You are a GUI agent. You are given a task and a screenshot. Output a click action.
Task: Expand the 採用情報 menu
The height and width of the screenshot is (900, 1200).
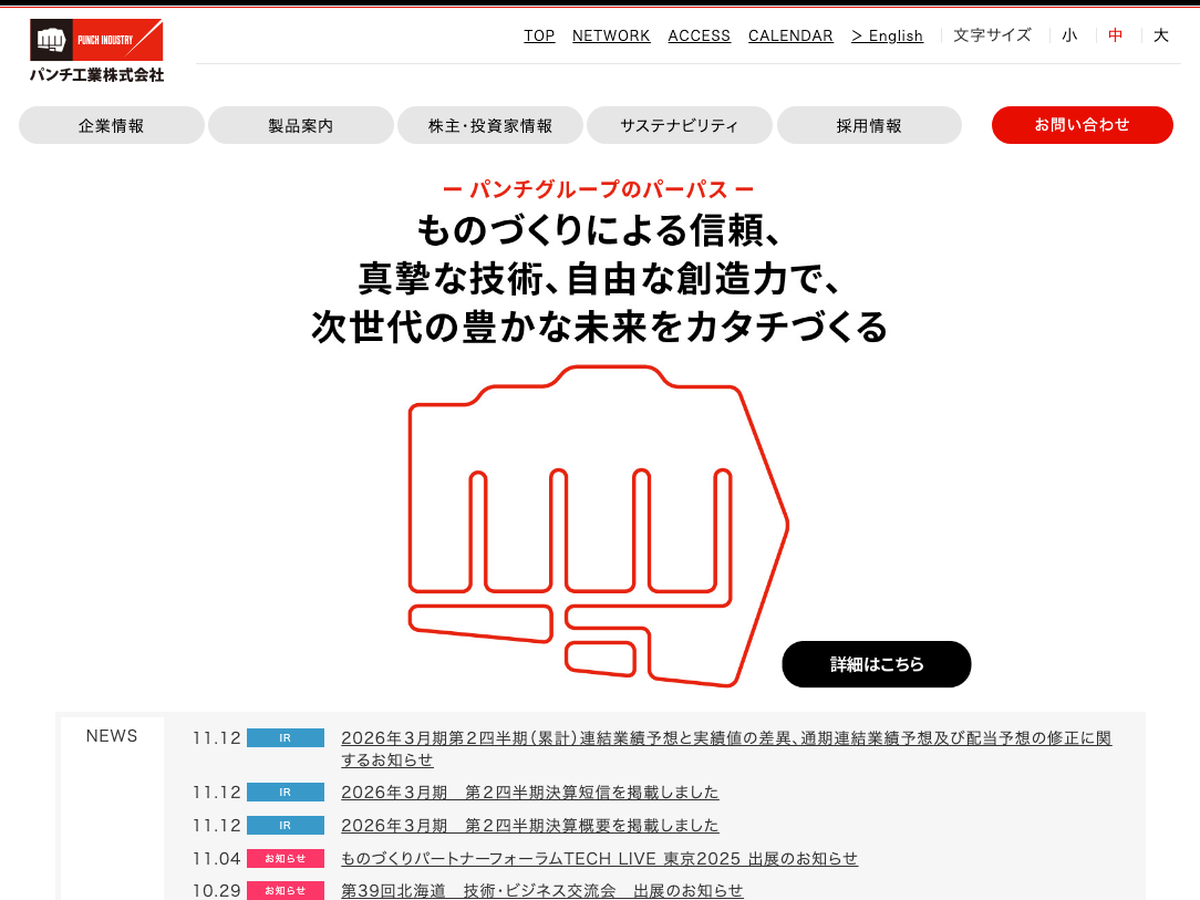click(x=869, y=126)
